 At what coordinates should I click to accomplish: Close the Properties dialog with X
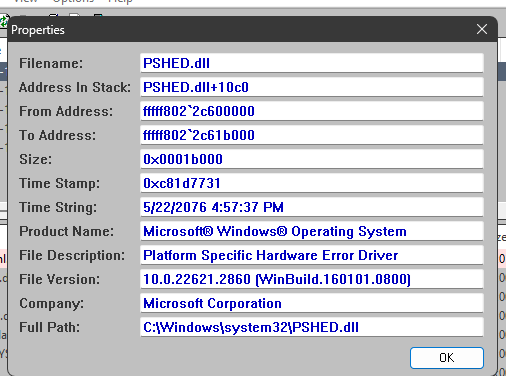(x=482, y=29)
